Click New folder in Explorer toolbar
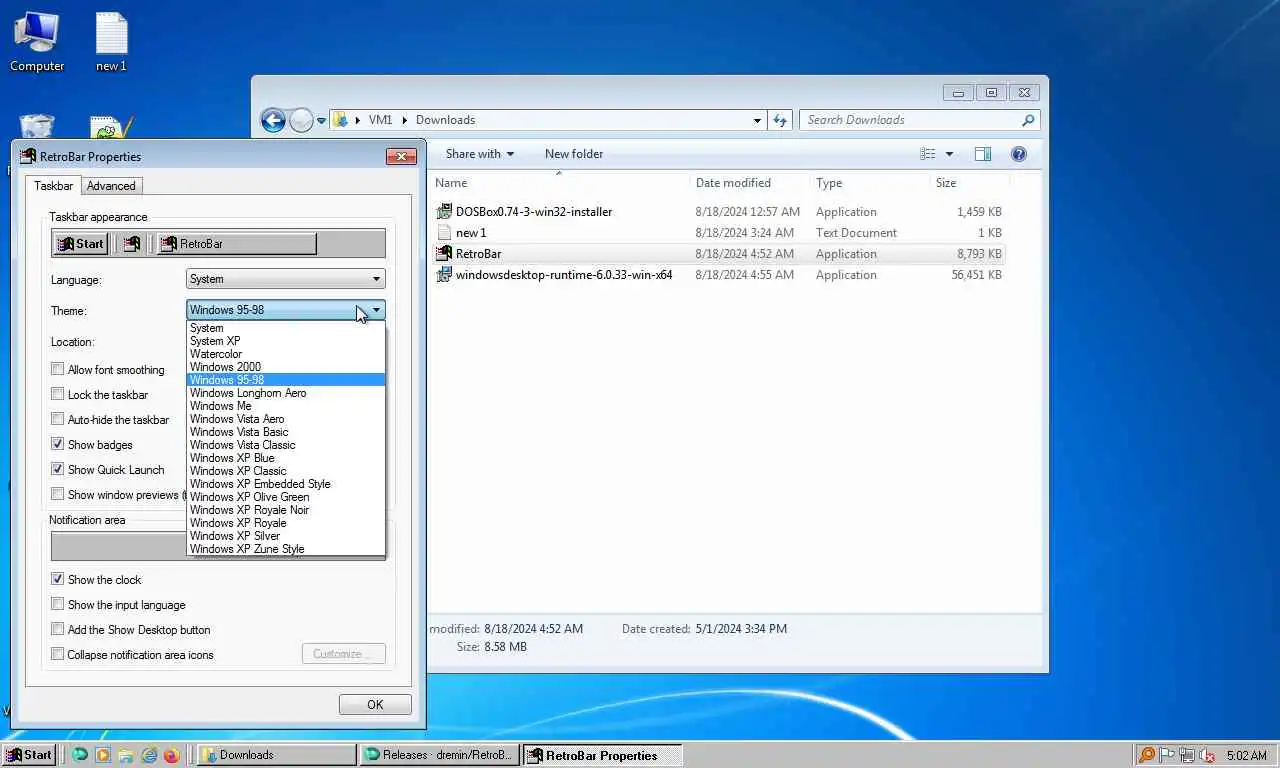 574,154
